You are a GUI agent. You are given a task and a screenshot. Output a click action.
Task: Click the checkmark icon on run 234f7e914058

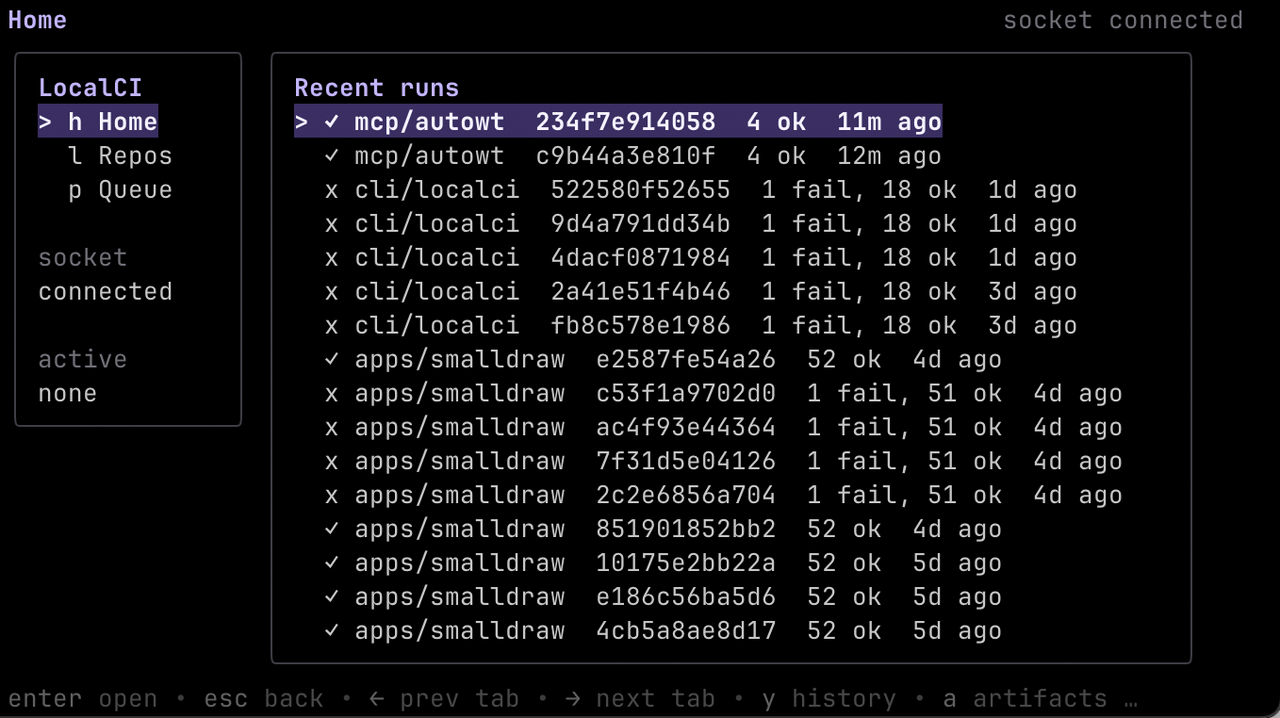tap(332, 122)
